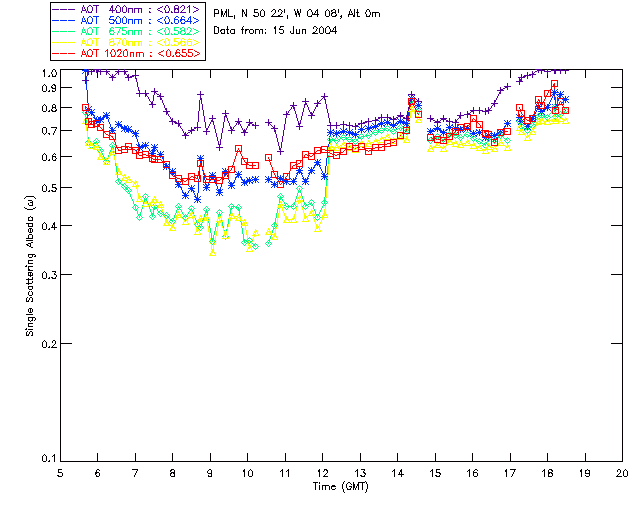Screen dimensions: 640x512
Task: Click the AOT 675nm legend entry
Action: point(126,31)
